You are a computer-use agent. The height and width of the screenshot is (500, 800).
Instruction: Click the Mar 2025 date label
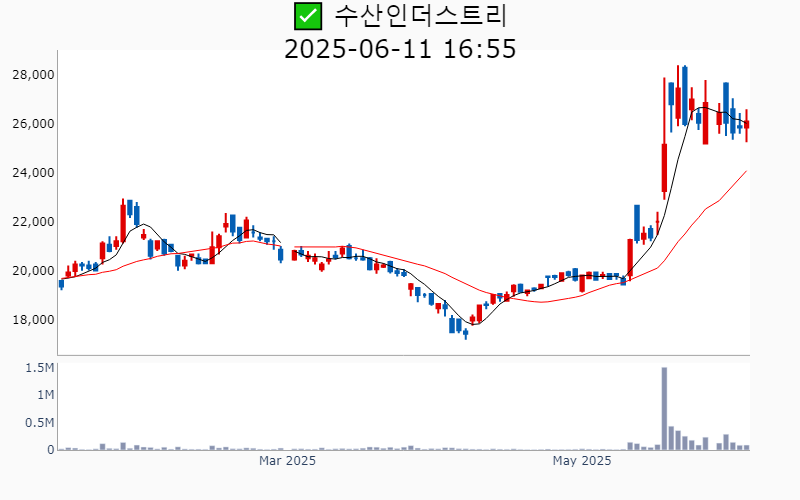point(287,461)
